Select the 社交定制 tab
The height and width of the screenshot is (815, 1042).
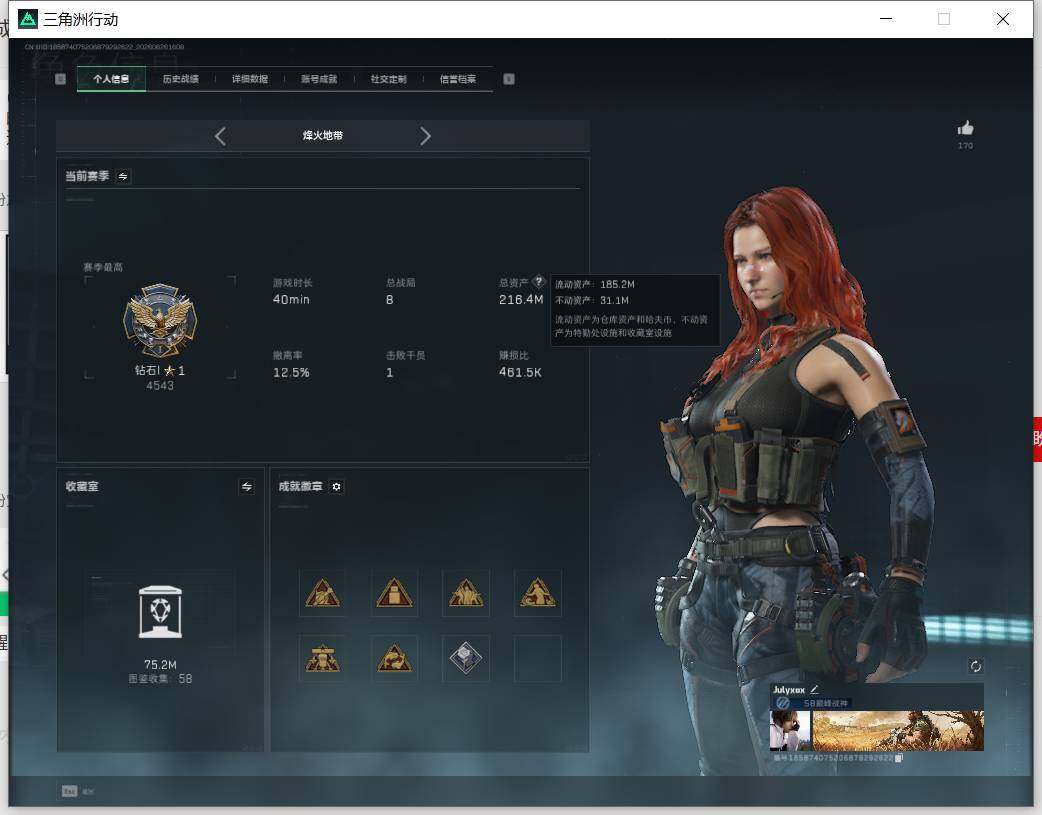pyautogui.click(x=388, y=79)
